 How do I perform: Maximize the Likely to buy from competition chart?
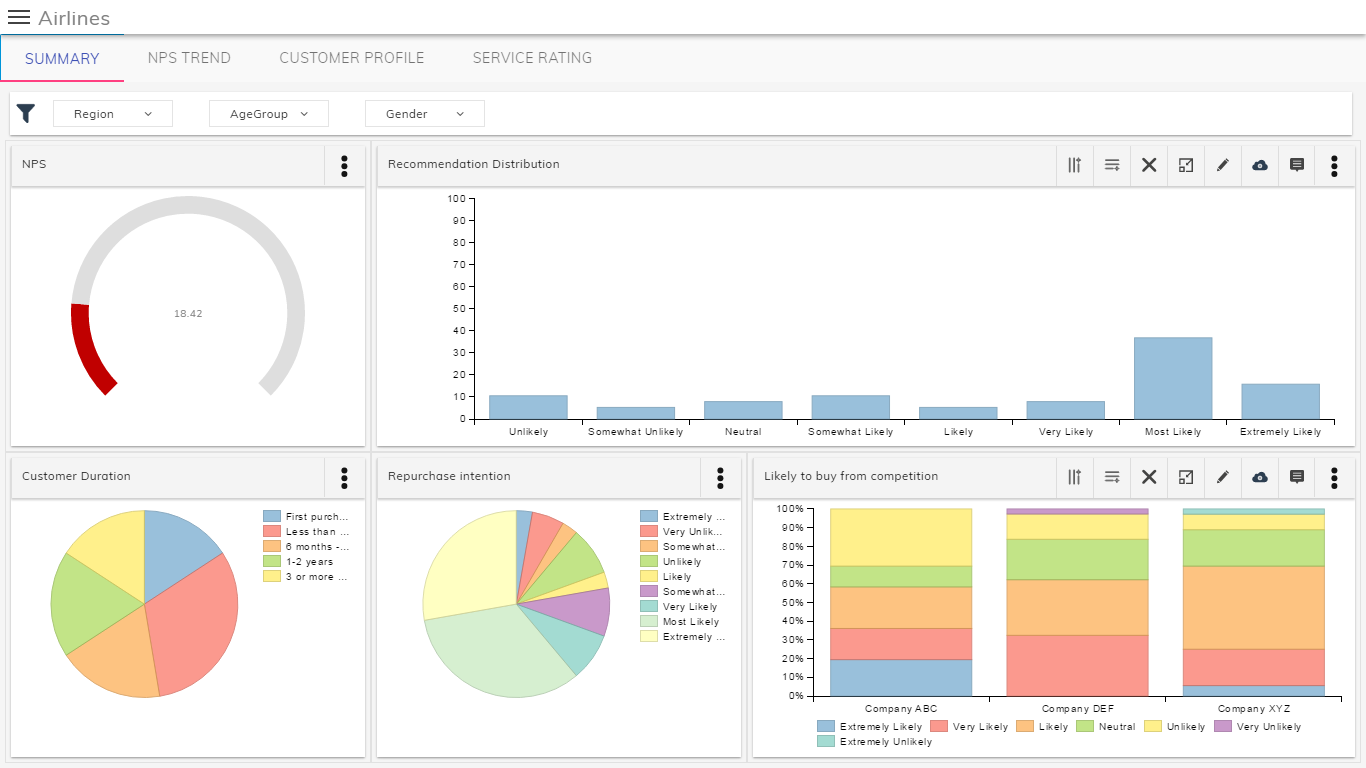point(1186,478)
